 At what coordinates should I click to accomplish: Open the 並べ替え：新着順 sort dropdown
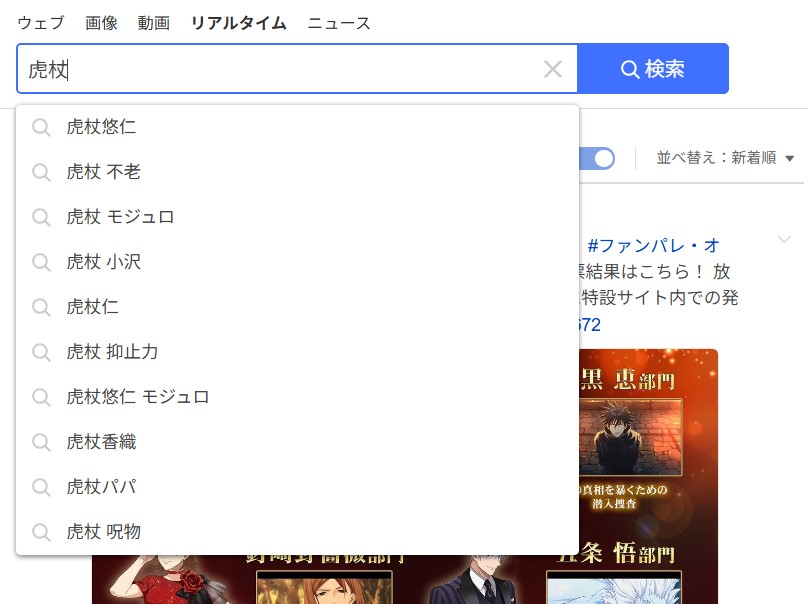click(x=725, y=158)
